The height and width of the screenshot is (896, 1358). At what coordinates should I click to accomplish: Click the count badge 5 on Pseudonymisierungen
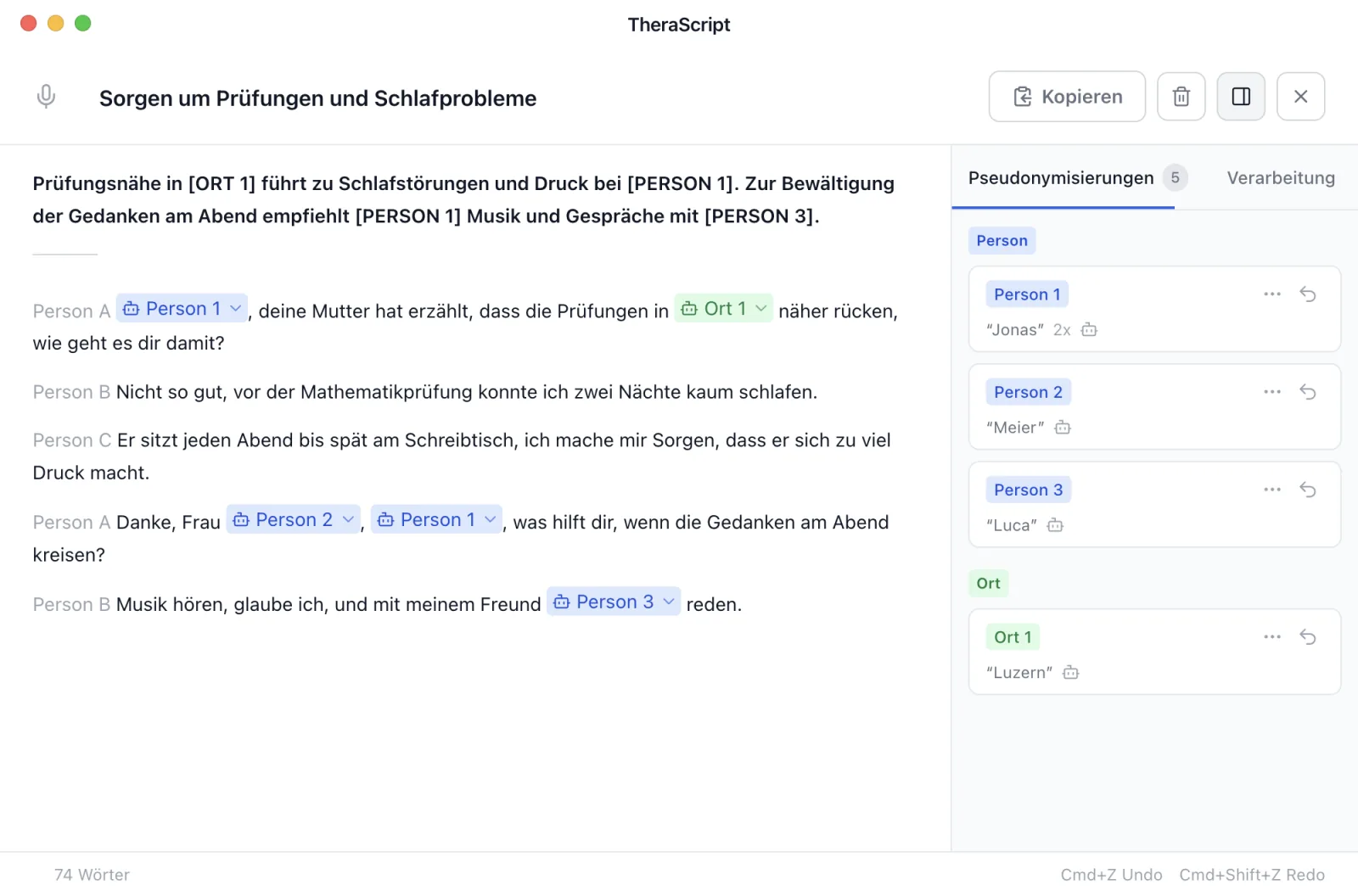pos(1175,178)
